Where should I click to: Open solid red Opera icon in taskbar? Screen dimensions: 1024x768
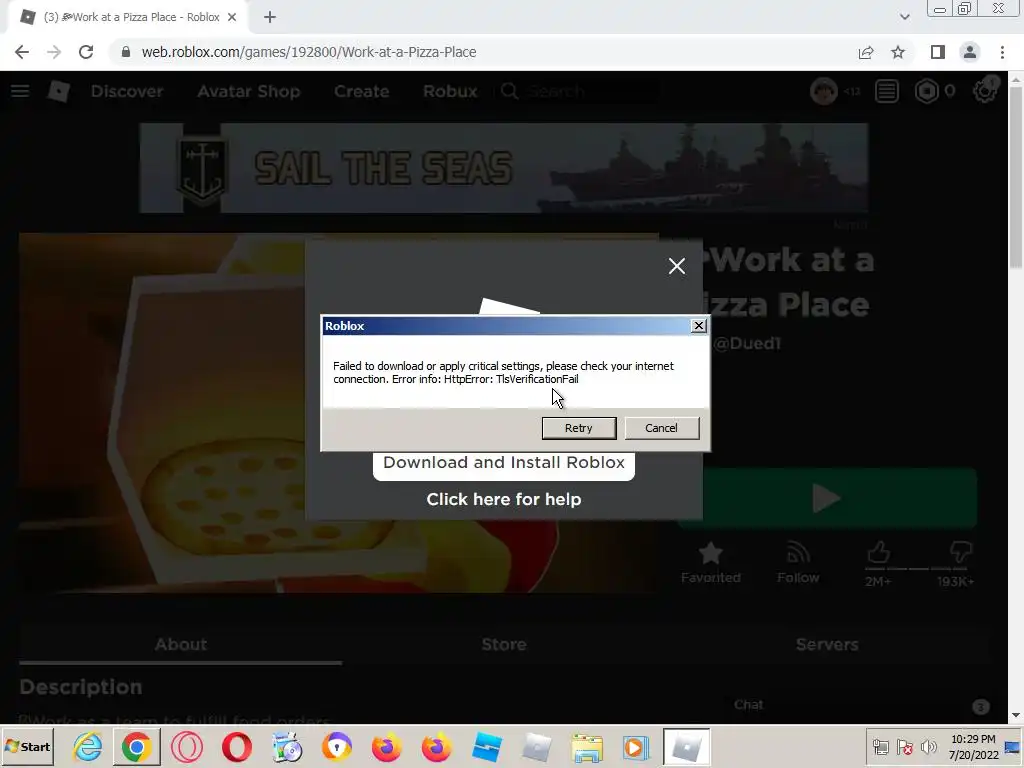[237, 746]
